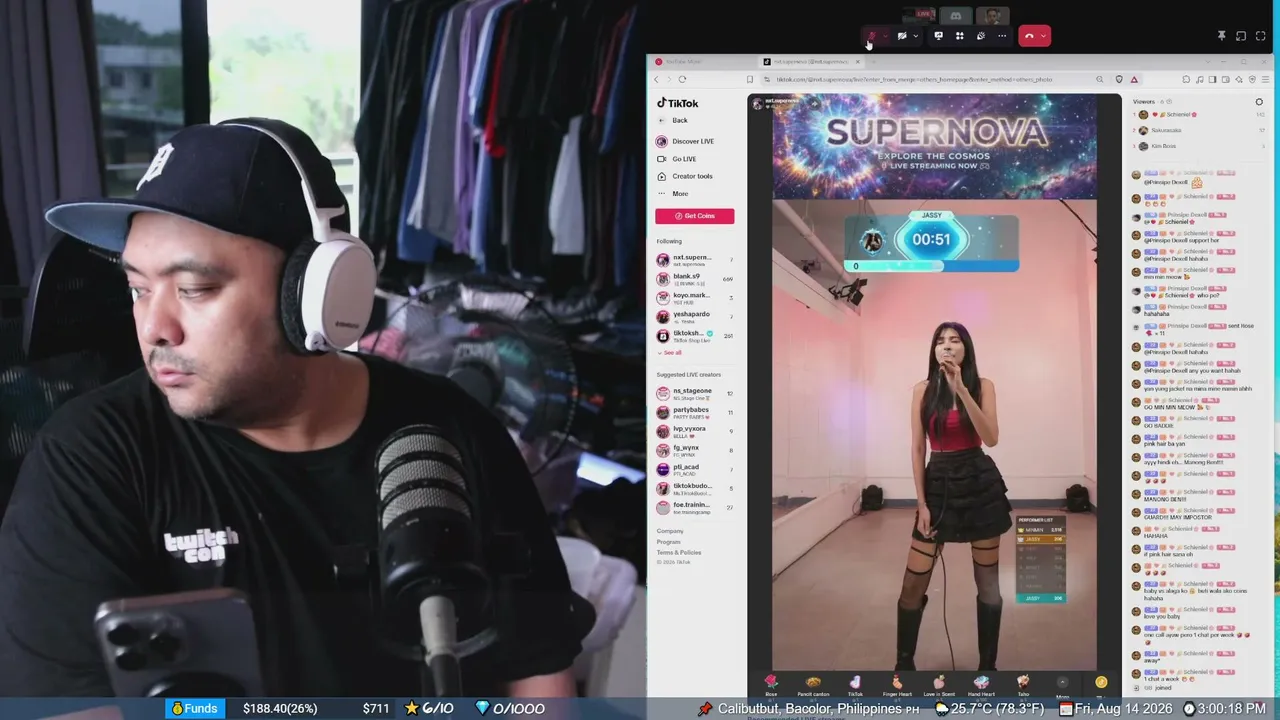The width and height of the screenshot is (1280, 720).
Task: Open suggested creator lvp_vyxora
Action: tap(695, 431)
